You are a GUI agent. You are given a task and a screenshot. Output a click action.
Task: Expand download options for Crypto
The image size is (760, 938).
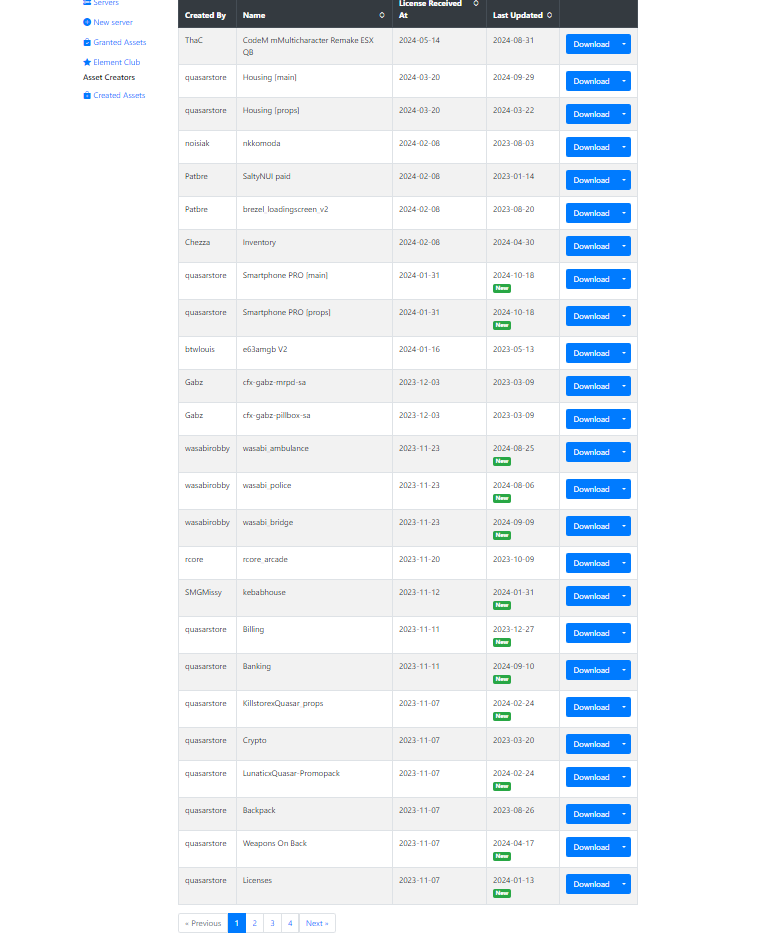coord(624,745)
